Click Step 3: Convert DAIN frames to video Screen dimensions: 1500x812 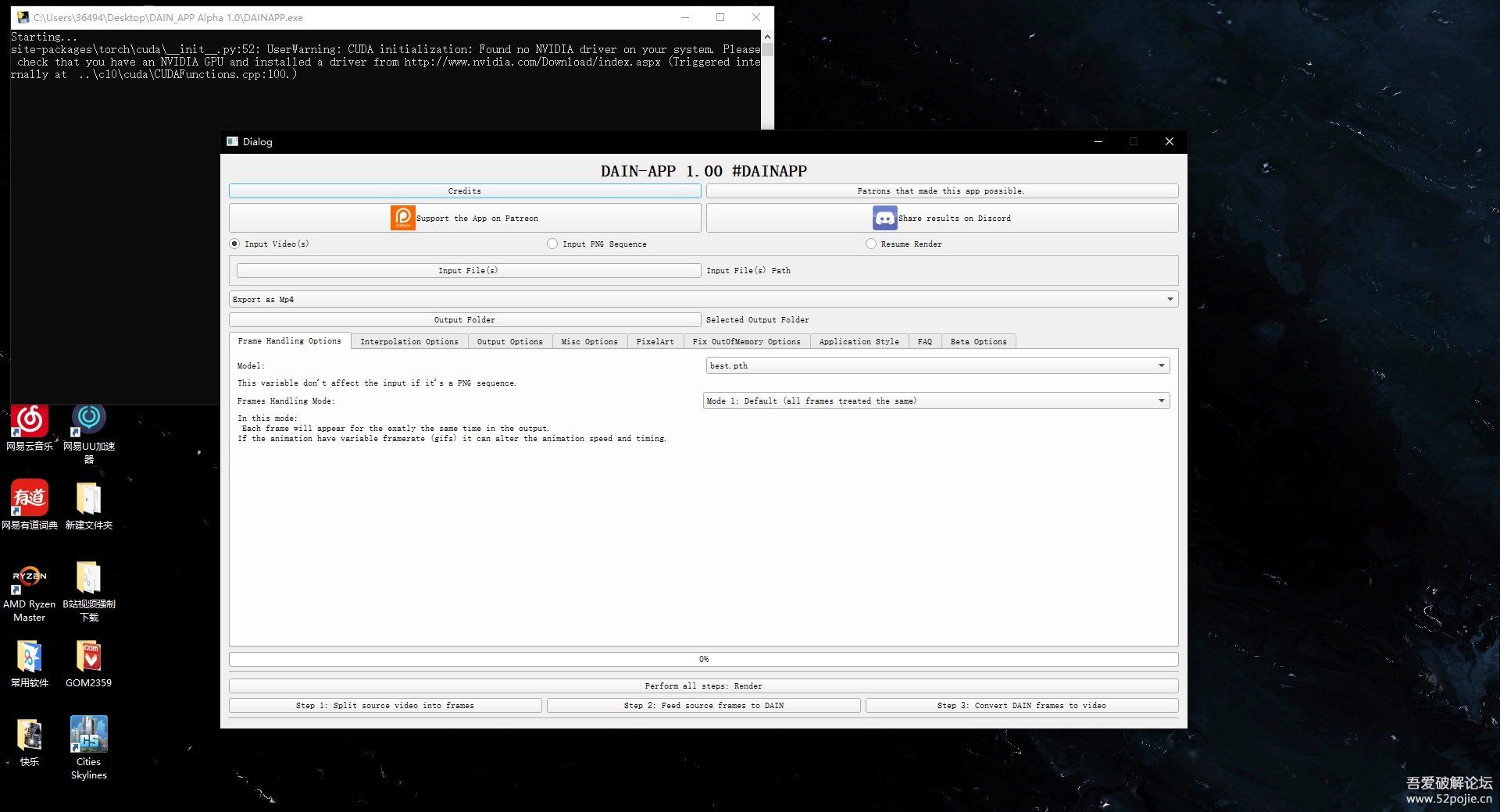pos(1022,705)
